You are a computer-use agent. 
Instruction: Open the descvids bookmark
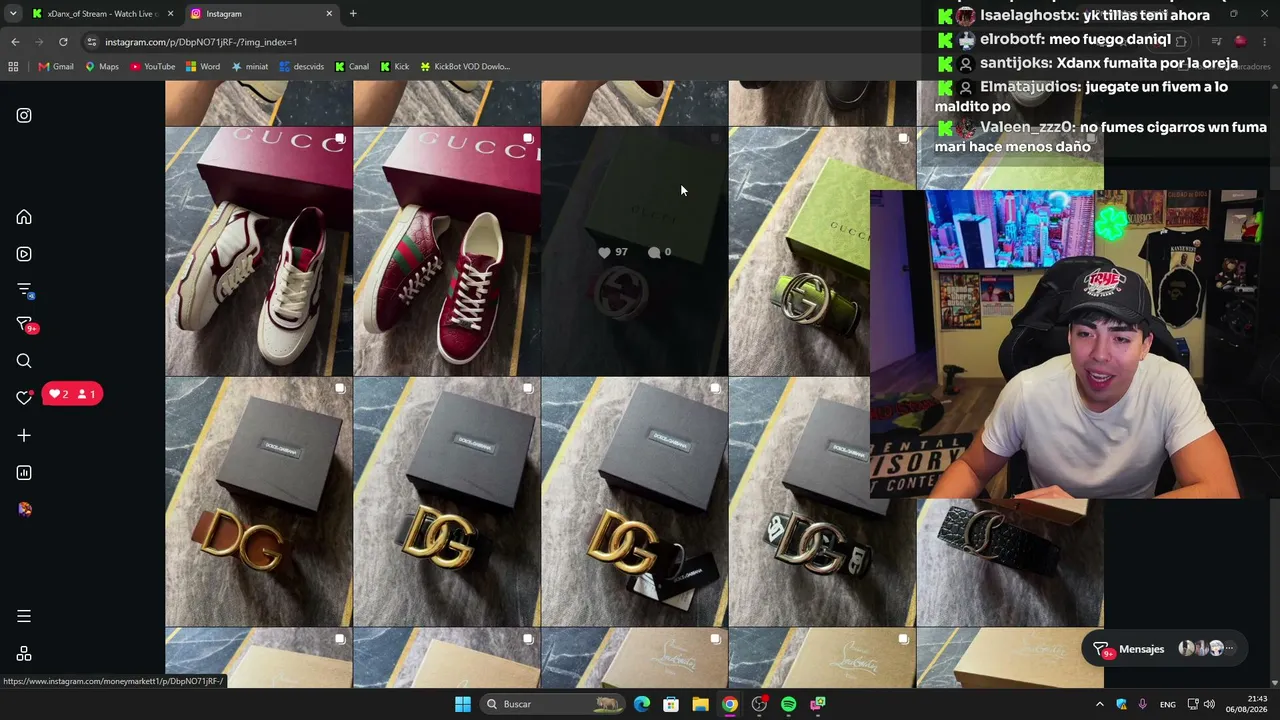pyautogui.click(x=301, y=67)
